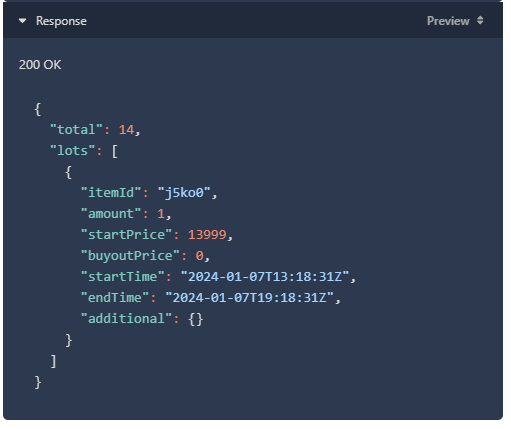Select the "j5ko0" item ID value
This screenshot has height=429, width=511.
coord(184,193)
